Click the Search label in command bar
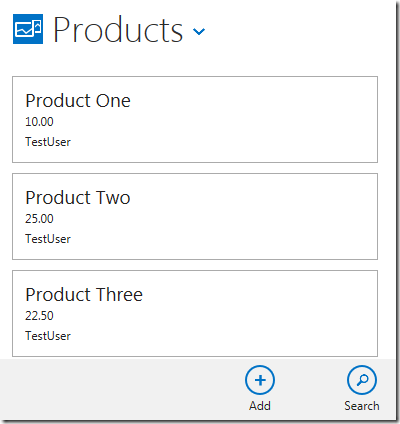Image resolution: width=400 pixels, height=424 pixels. [x=362, y=406]
